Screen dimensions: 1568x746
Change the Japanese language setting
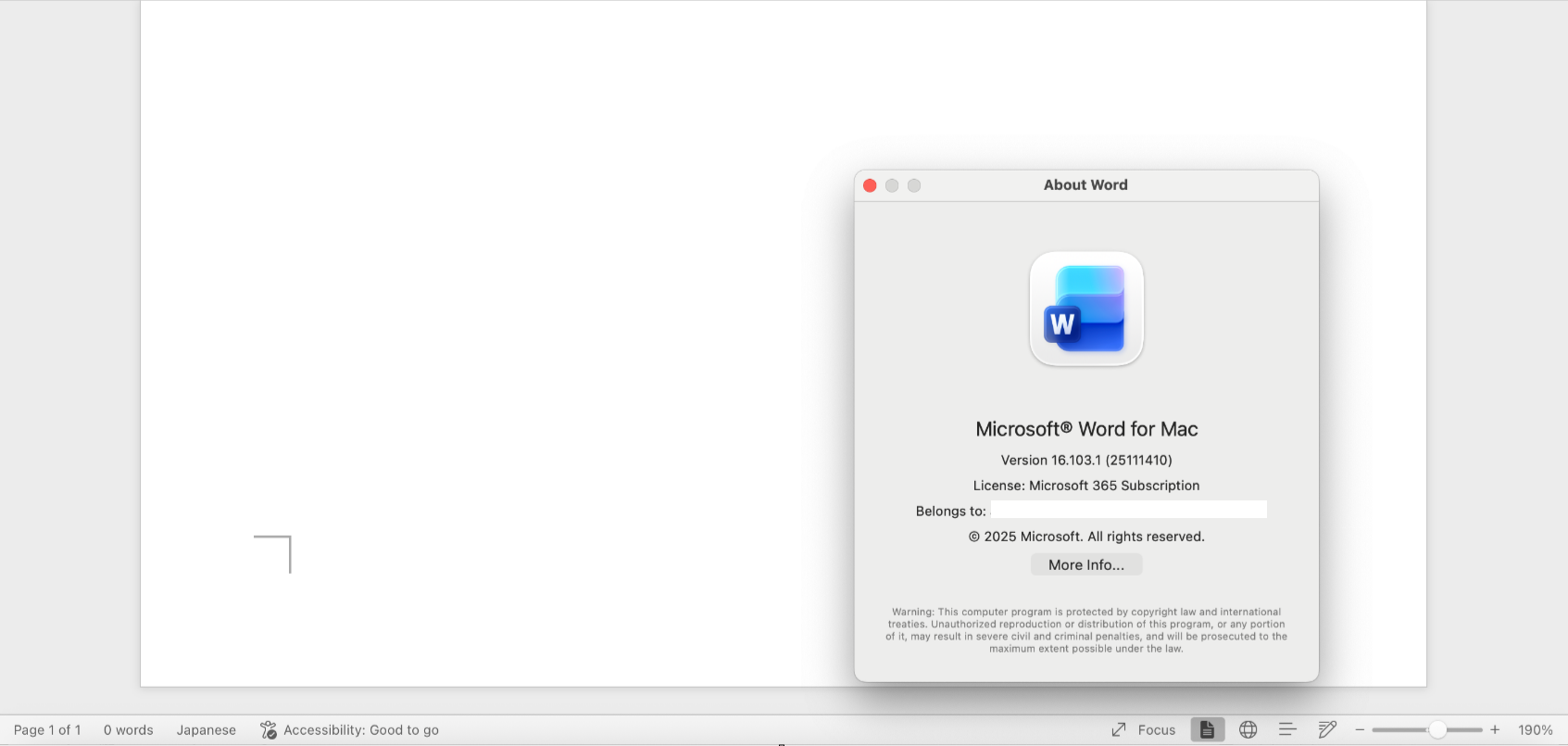[207, 730]
